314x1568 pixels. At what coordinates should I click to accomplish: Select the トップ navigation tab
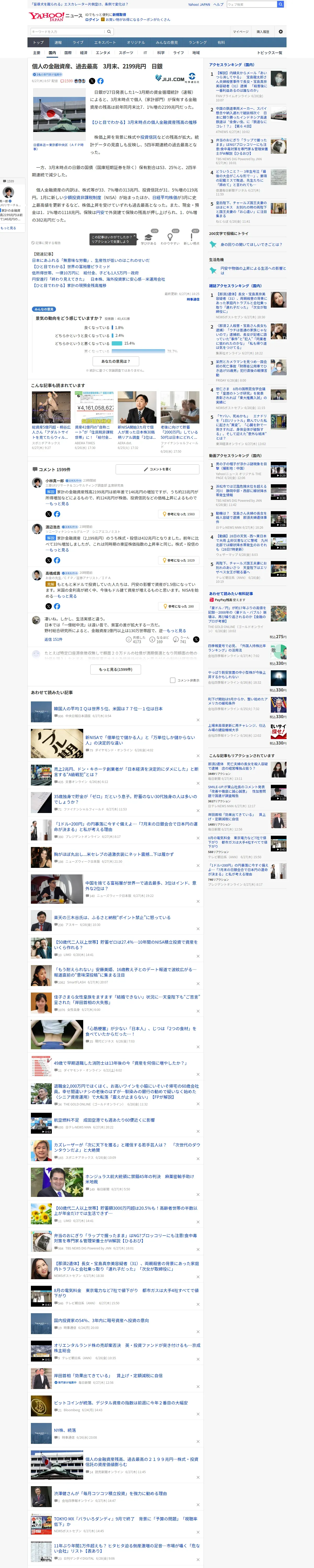38,43
